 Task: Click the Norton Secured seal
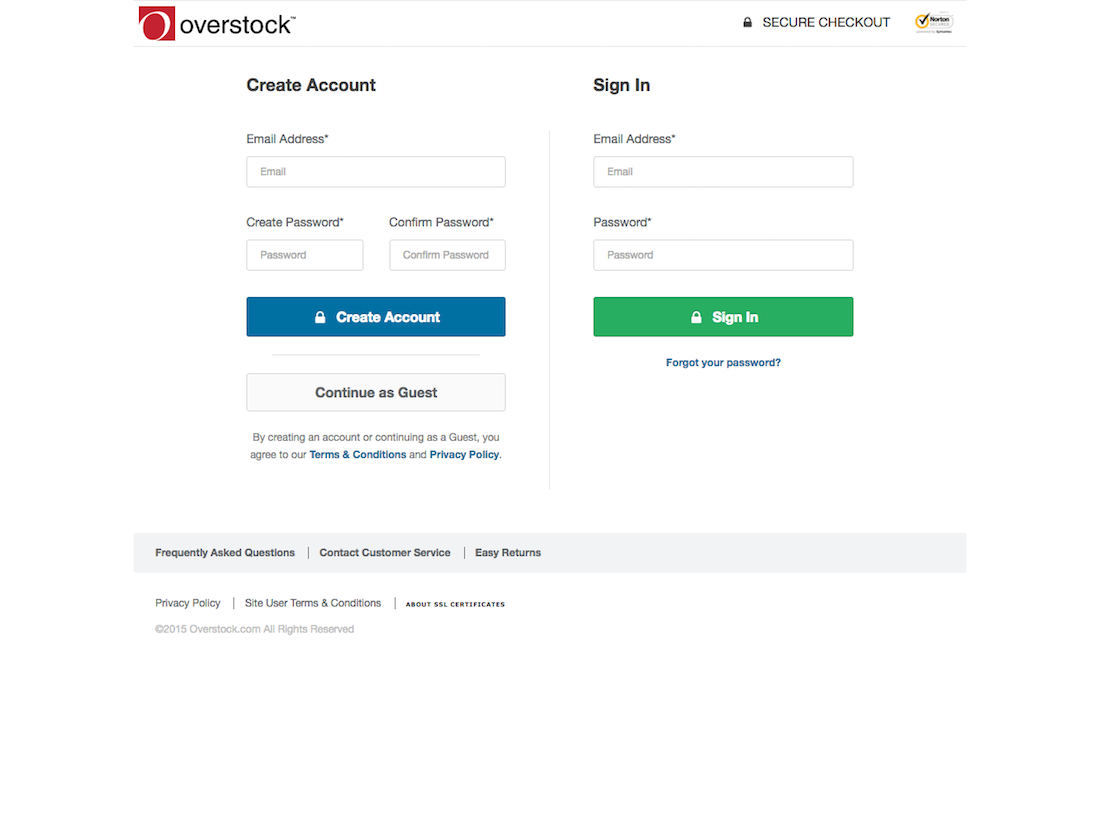point(933,21)
